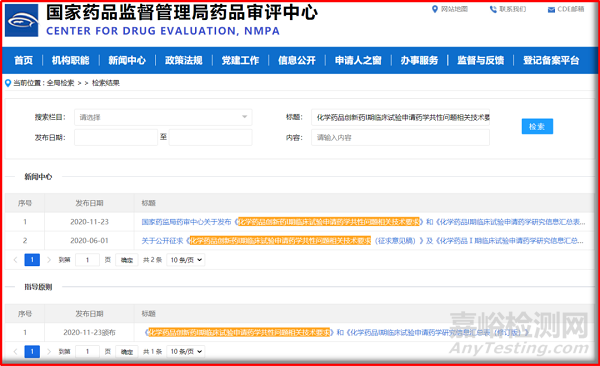Click the CDE邮箱 envelope icon
The height and width of the screenshot is (366, 600).
point(551,9)
